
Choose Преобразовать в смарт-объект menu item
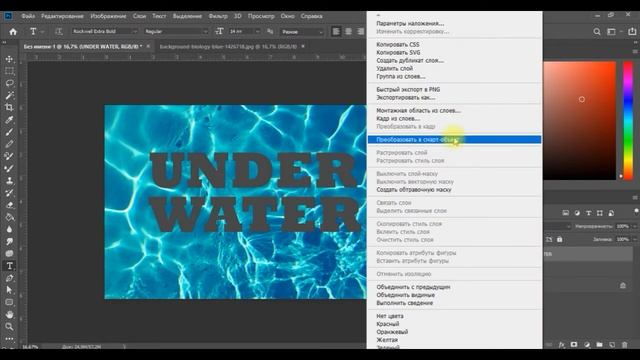click(454, 140)
